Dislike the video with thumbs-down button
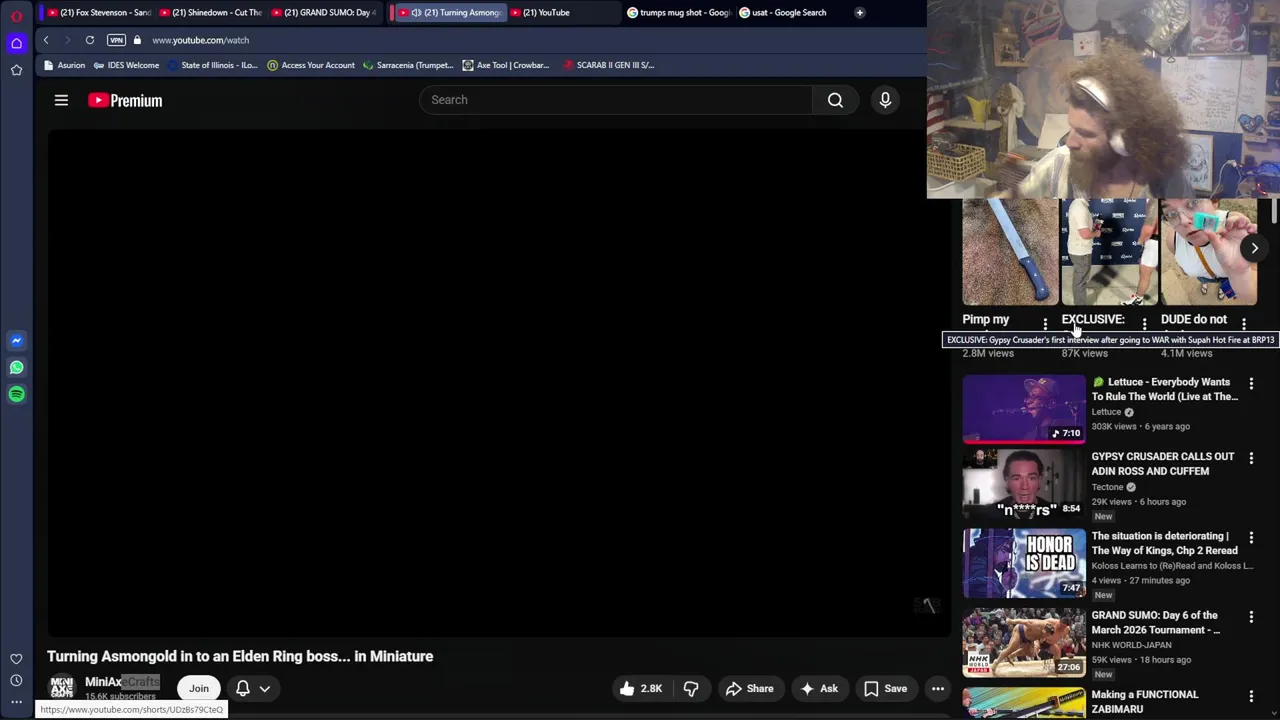 click(691, 688)
